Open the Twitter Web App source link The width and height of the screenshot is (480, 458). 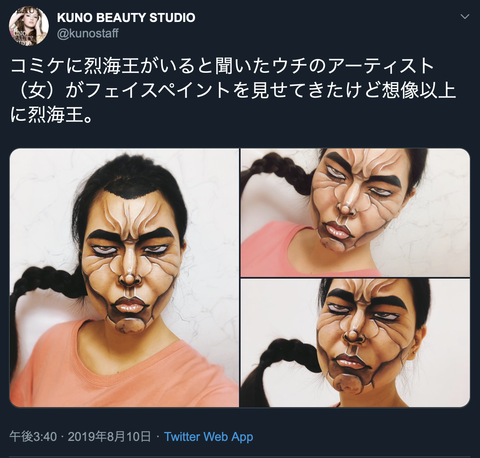pyautogui.click(x=209, y=436)
